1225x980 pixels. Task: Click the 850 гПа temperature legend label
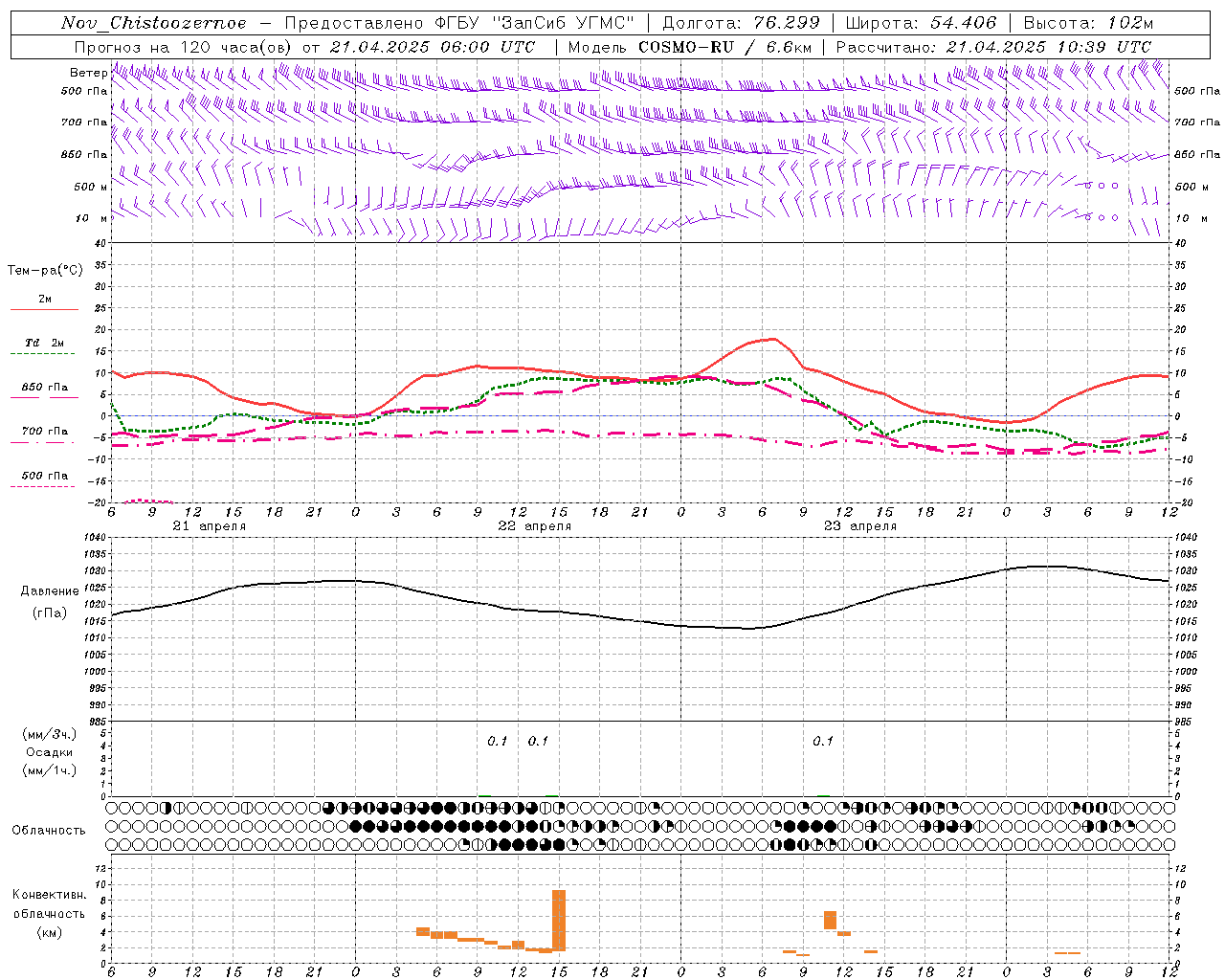click(45, 388)
